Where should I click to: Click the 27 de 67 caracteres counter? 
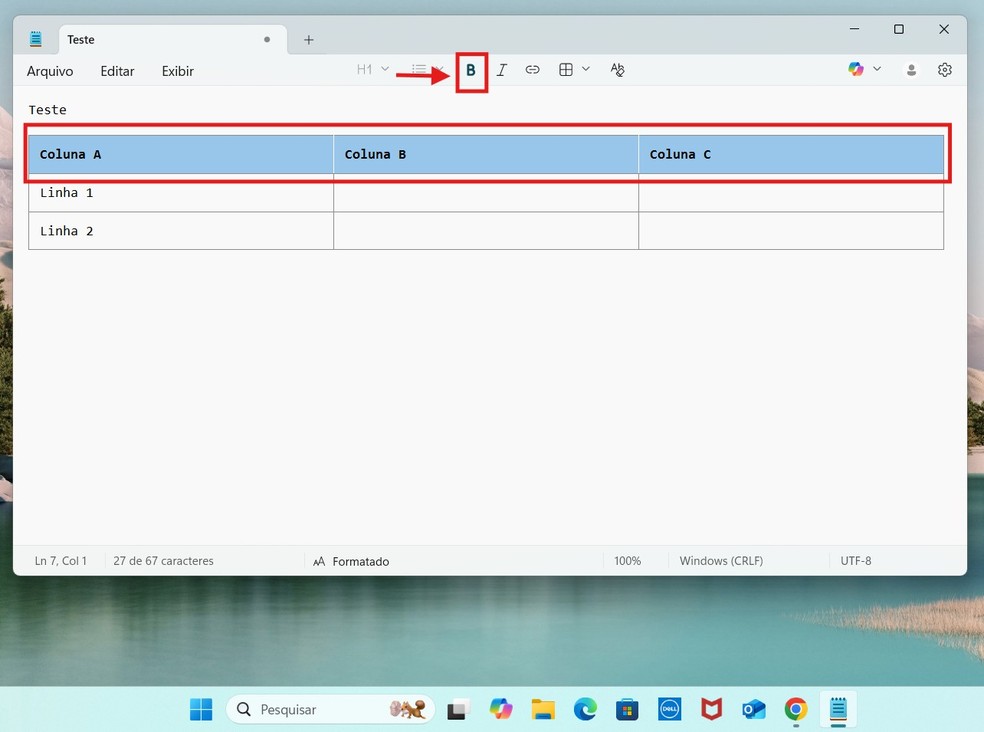click(163, 561)
